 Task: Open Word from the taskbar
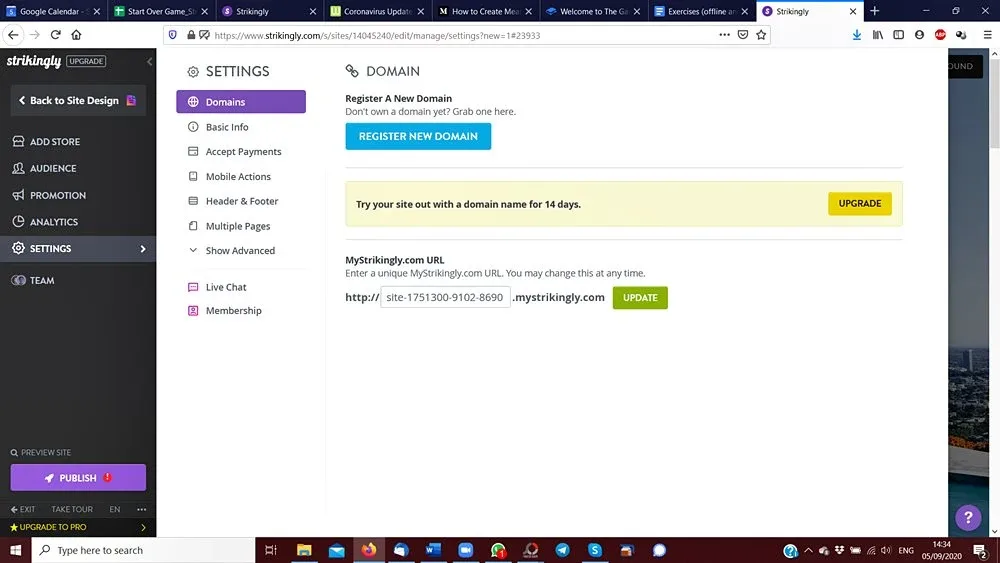click(433, 550)
